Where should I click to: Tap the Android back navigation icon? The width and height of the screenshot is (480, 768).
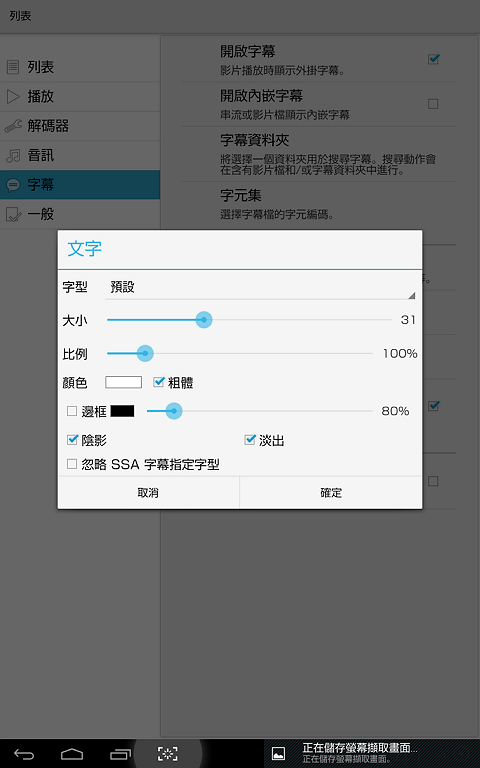click(24, 754)
